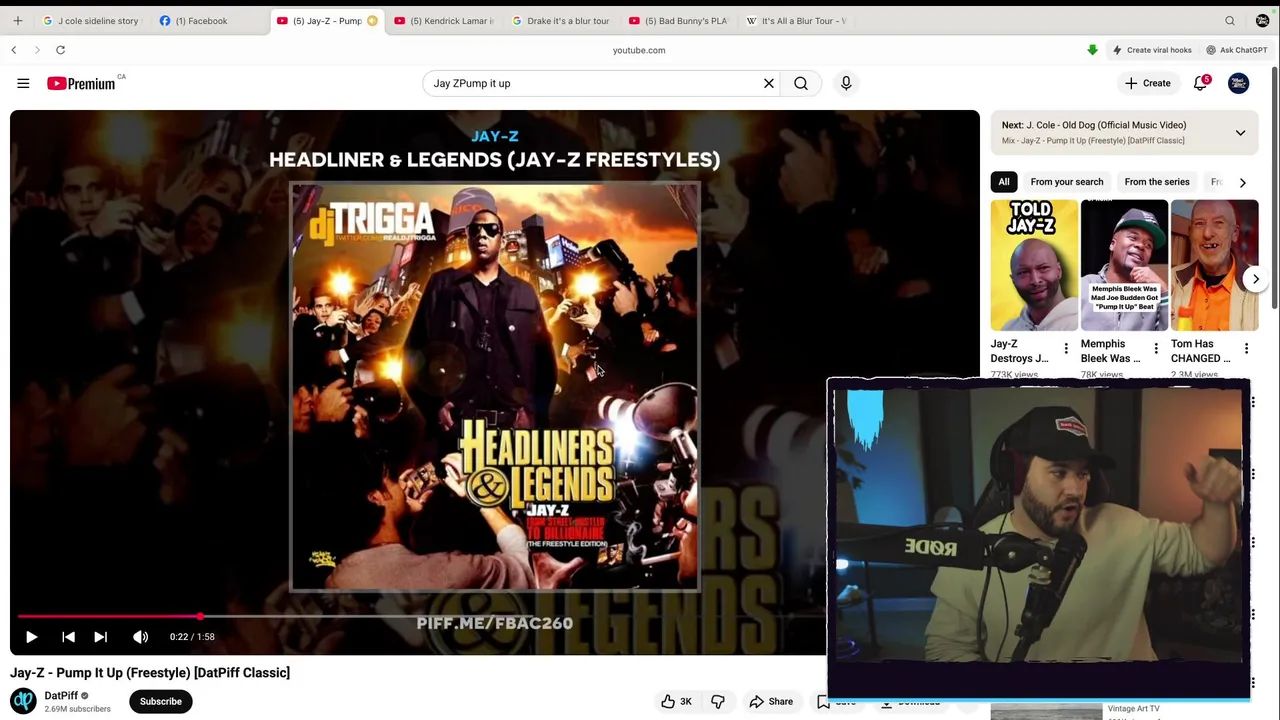The height and width of the screenshot is (720, 1280).
Task: Open the Create upload menu
Action: [1147, 83]
